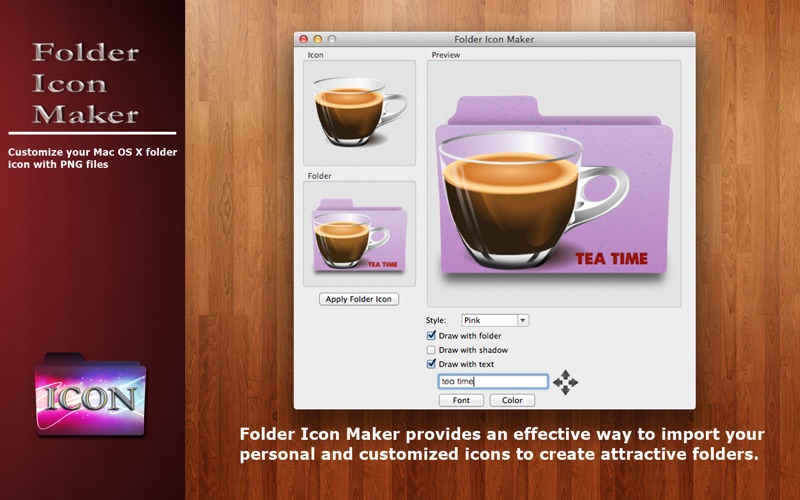The width and height of the screenshot is (800, 500).
Task: Open the Style dropdown showing Pink
Action: pyautogui.click(x=495, y=320)
